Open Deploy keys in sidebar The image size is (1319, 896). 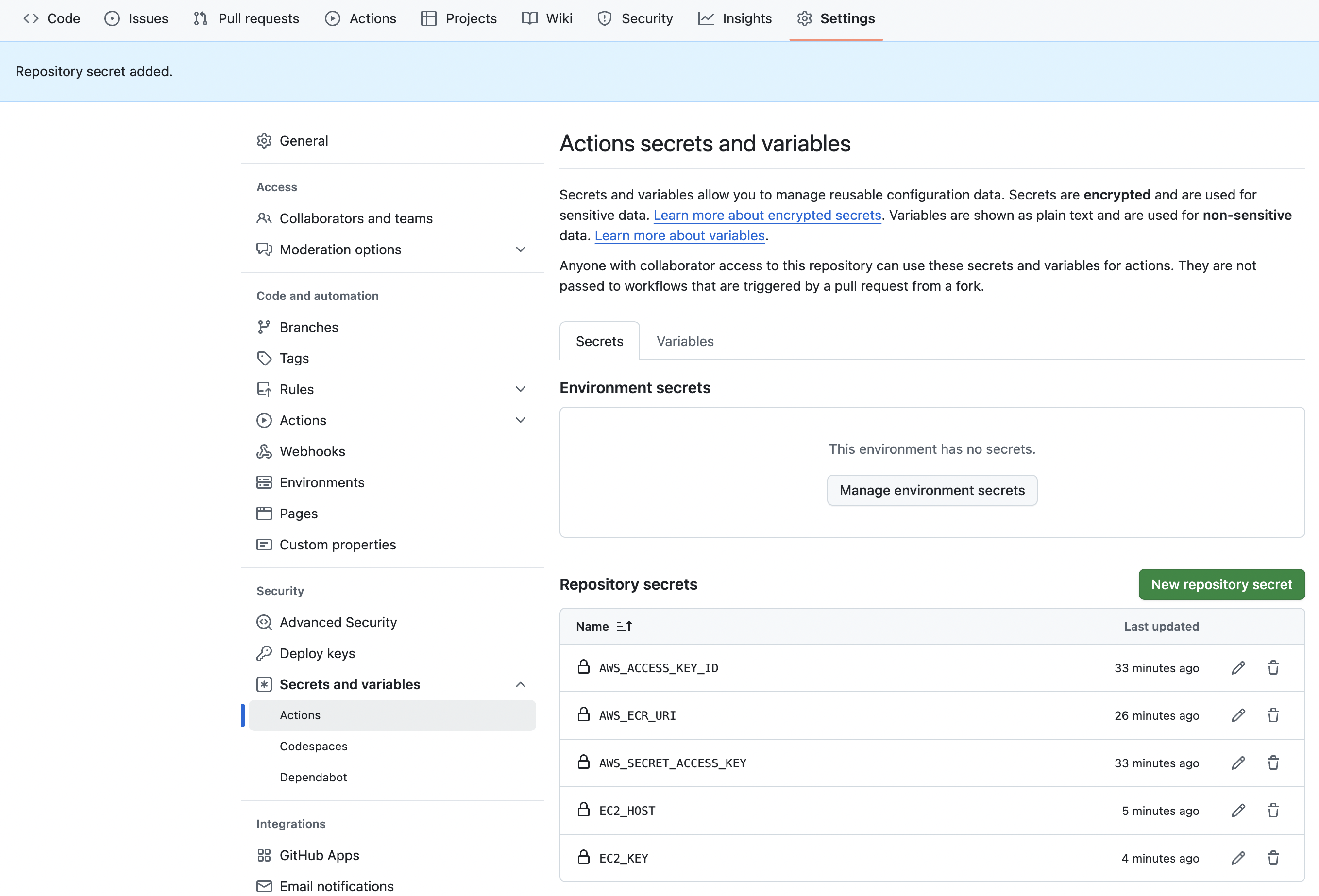point(317,653)
